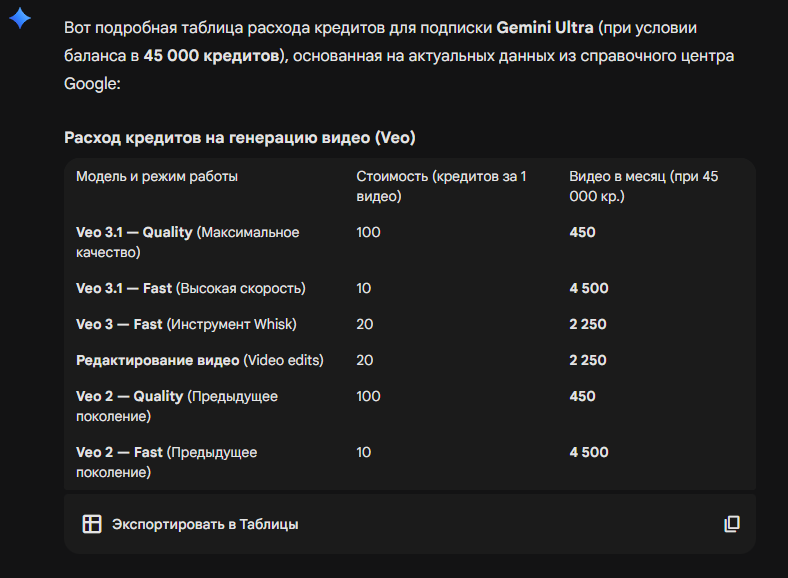Click the cost value 100 for Veo 3.1 Quality
This screenshot has height=578, width=788.
click(x=368, y=232)
